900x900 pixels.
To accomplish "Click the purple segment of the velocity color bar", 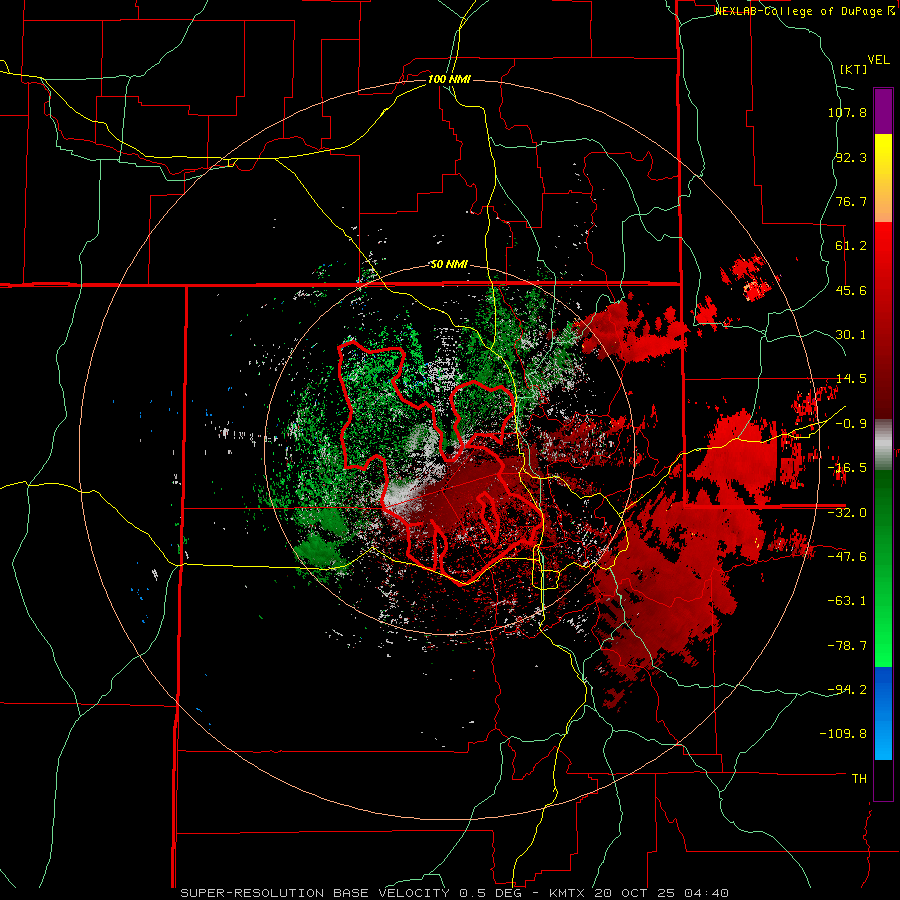I will 883,111.
